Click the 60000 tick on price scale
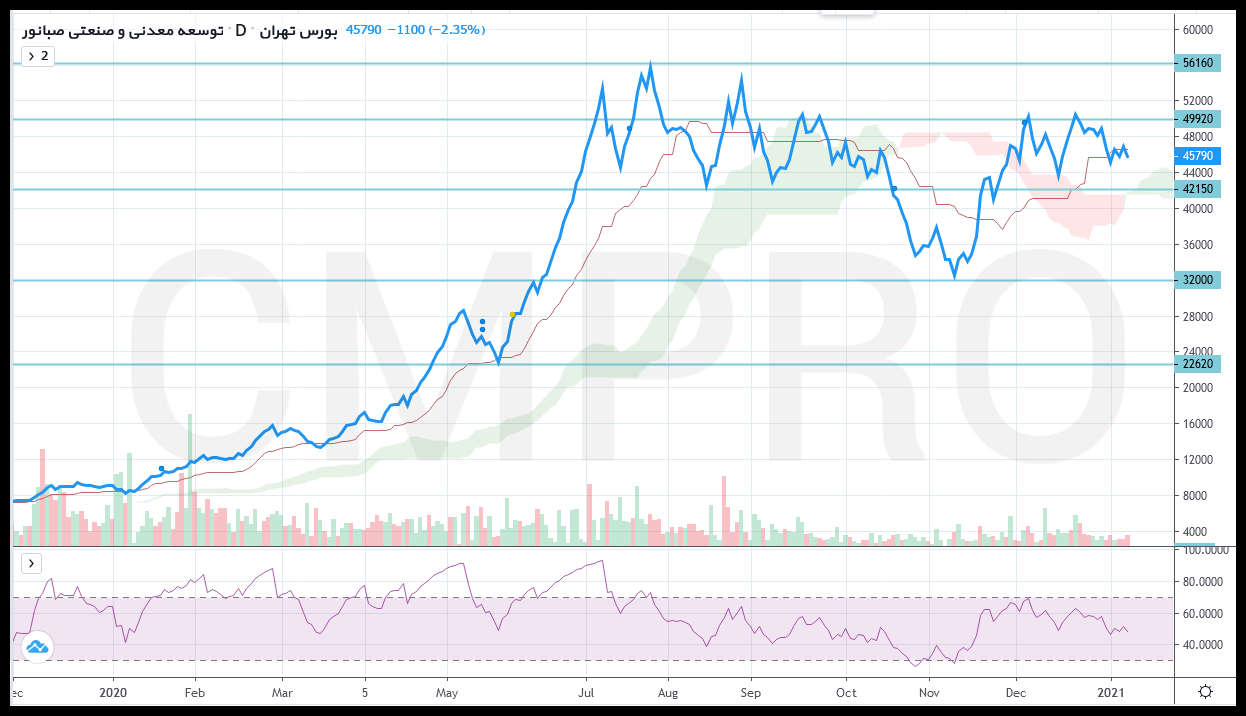The width and height of the screenshot is (1246, 716). coord(1197,29)
